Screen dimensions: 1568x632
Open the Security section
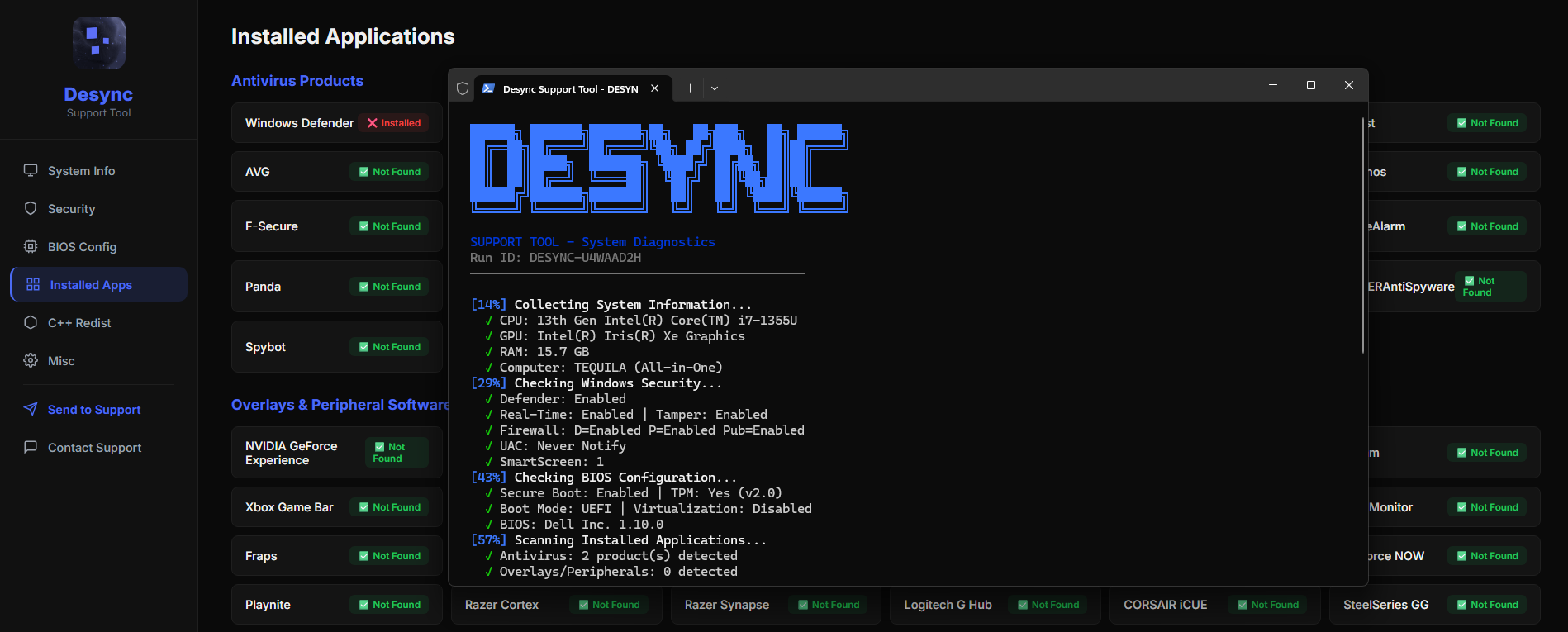coord(98,209)
